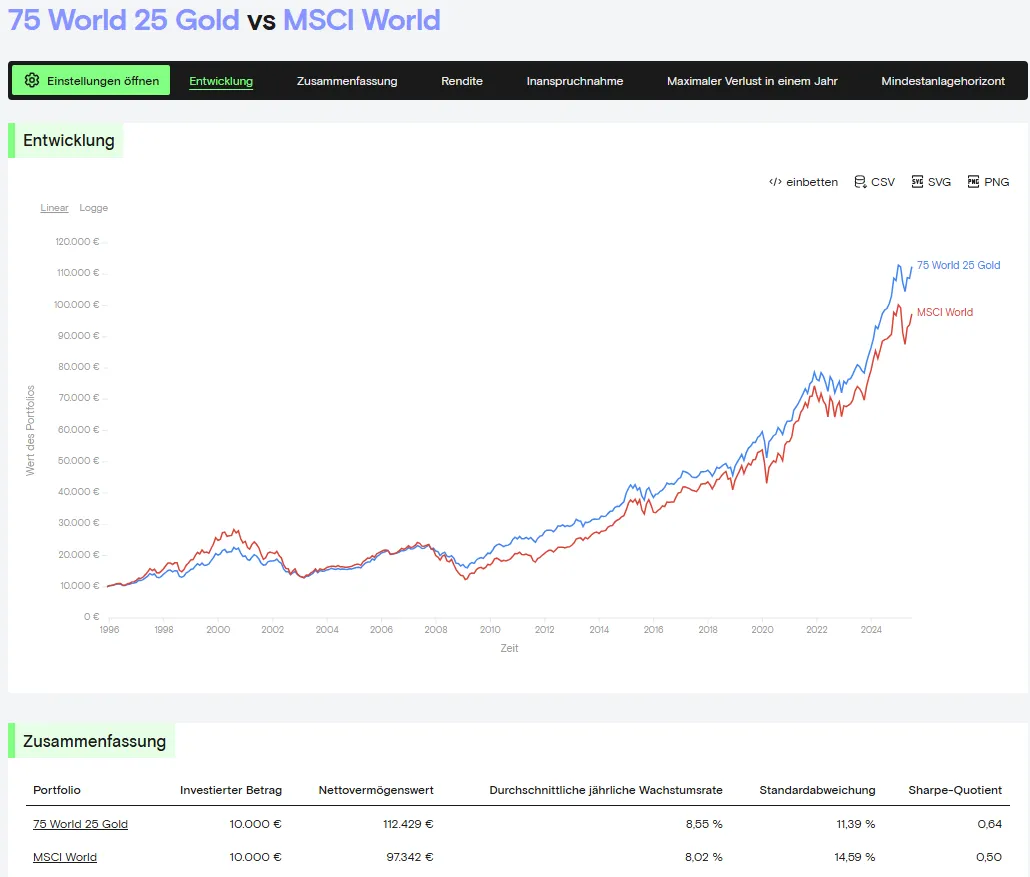Image resolution: width=1030 pixels, height=877 pixels.
Task: Open 75 World 25 Gold portfolio link in table
Action: [x=80, y=824]
